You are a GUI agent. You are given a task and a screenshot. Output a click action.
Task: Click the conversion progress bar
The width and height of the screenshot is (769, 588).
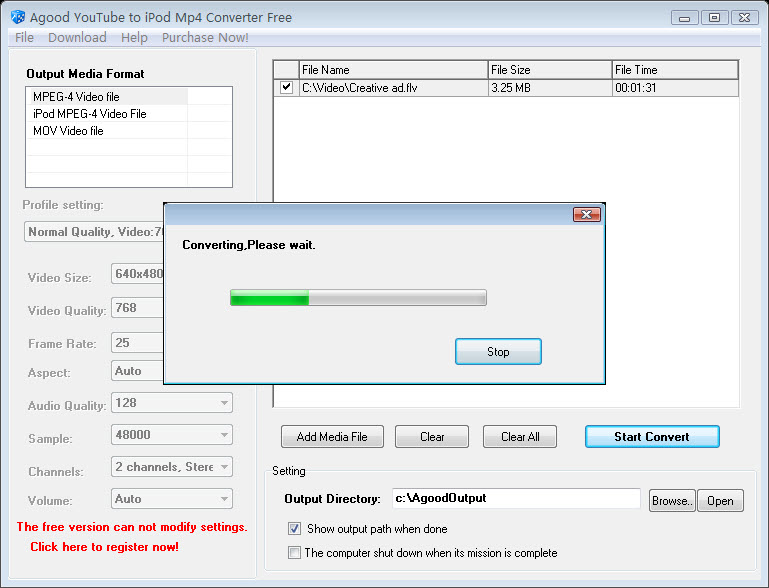pos(359,298)
